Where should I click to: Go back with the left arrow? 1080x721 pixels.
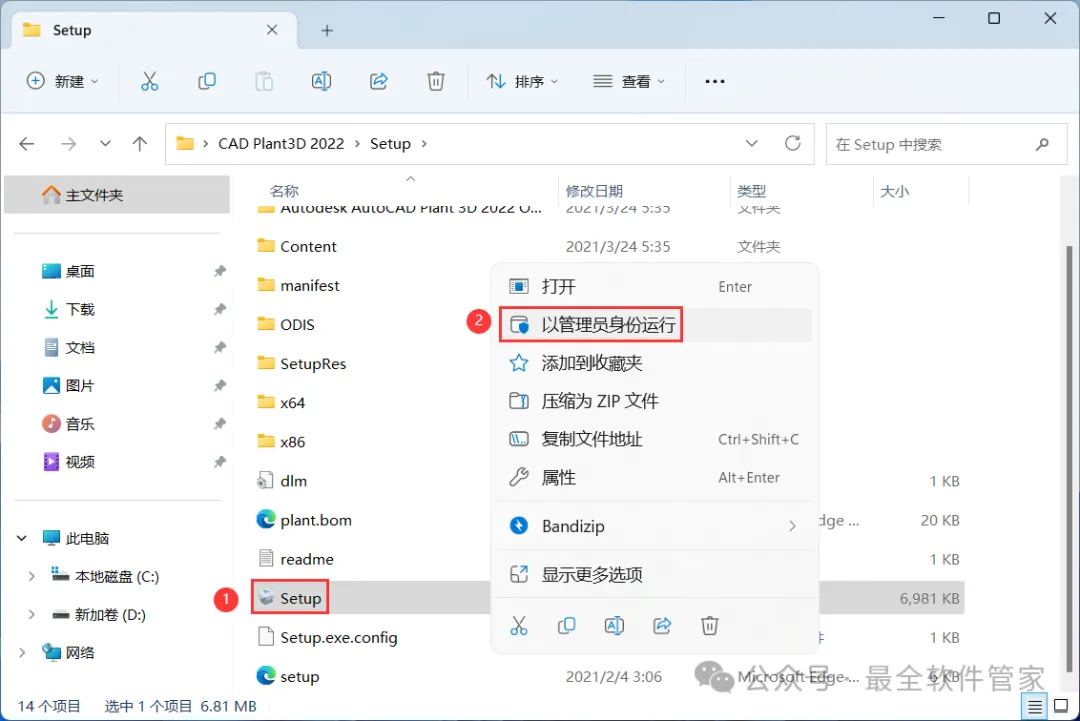tap(27, 144)
